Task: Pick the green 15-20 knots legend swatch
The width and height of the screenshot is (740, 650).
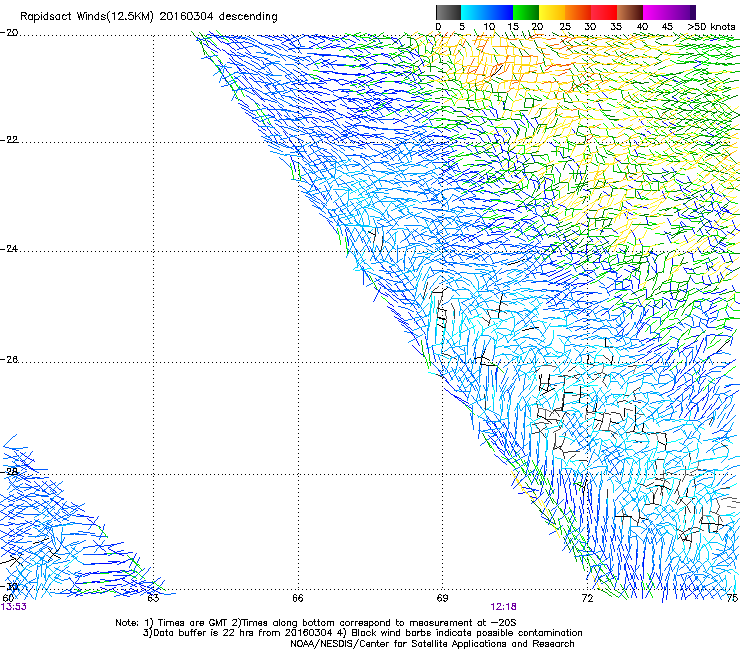Action: (x=526, y=12)
